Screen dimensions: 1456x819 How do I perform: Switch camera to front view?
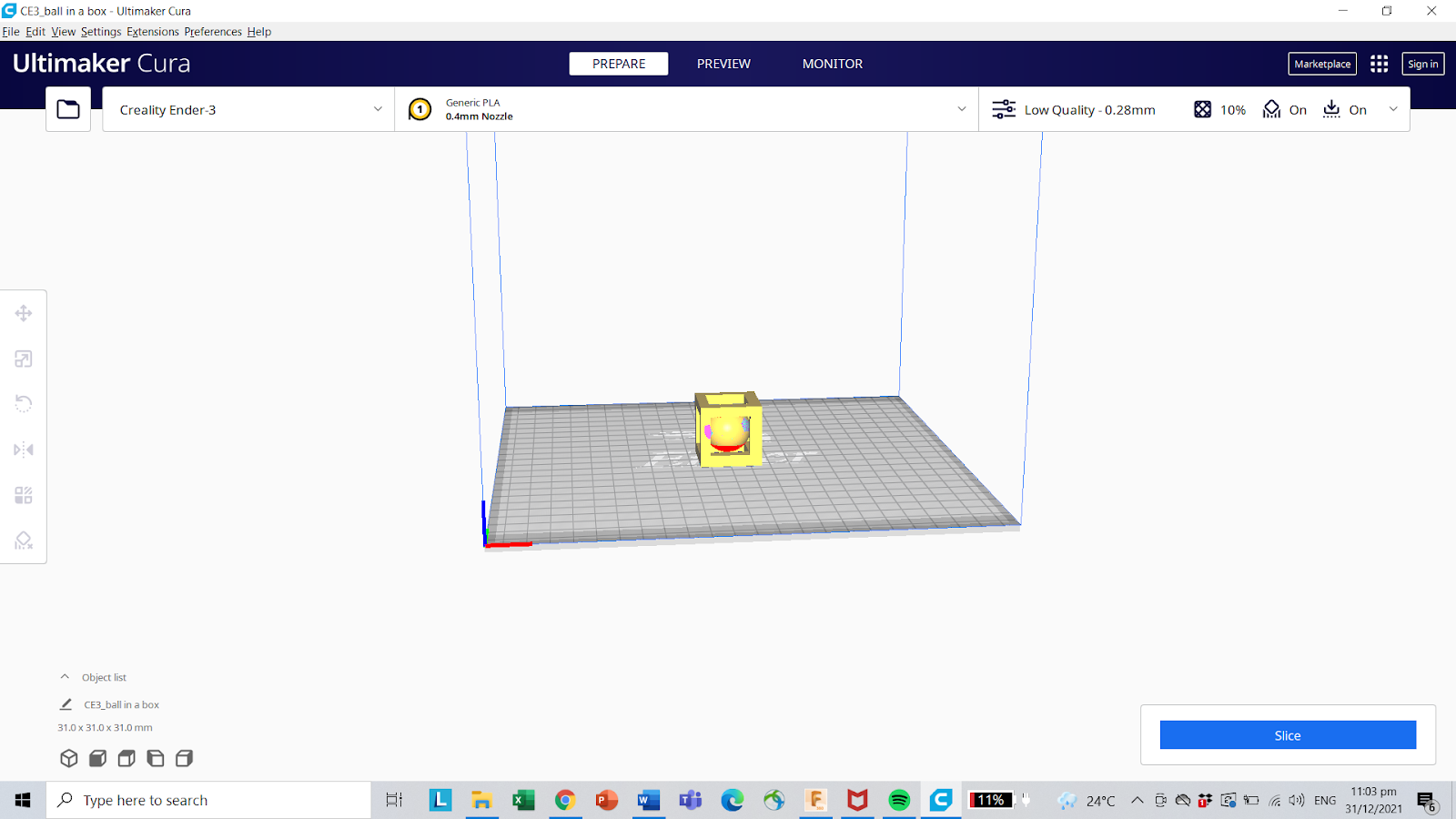98,758
